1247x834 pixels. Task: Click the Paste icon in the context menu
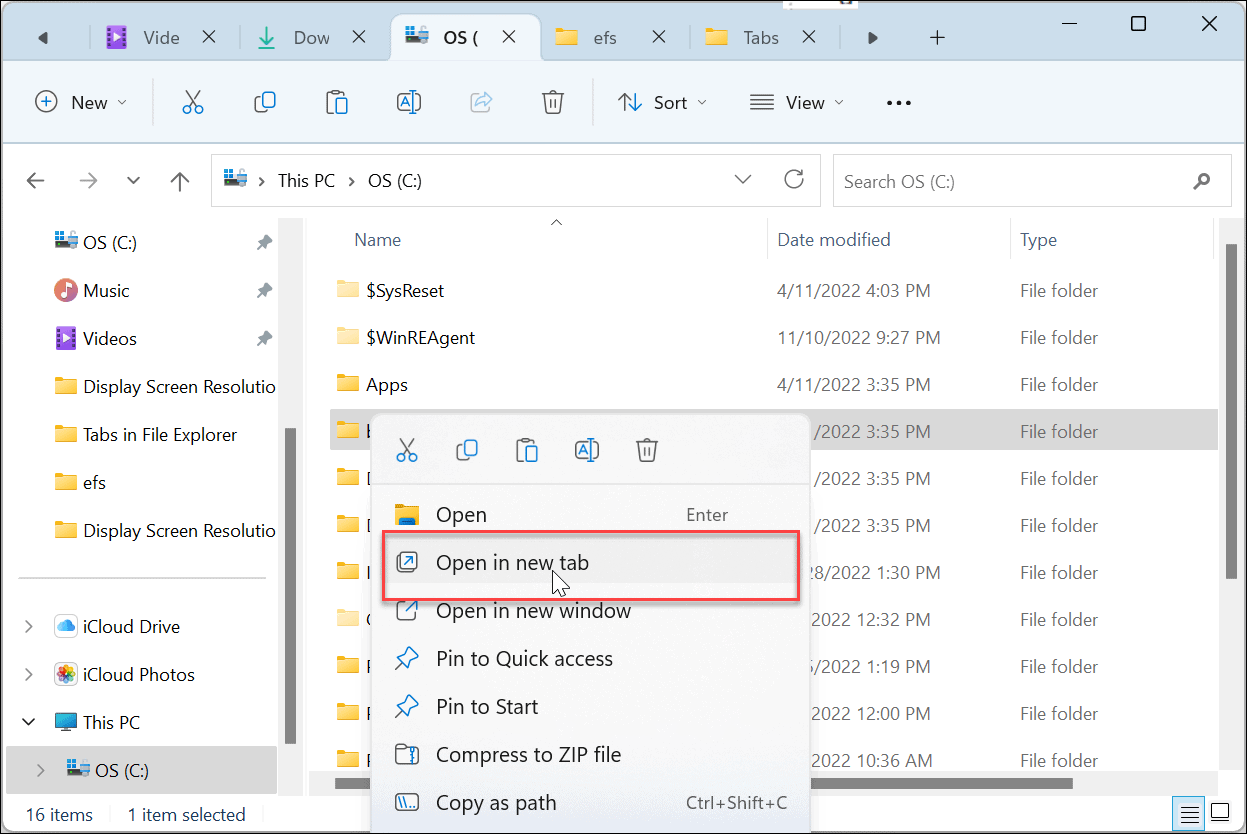(x=527, y=451)
